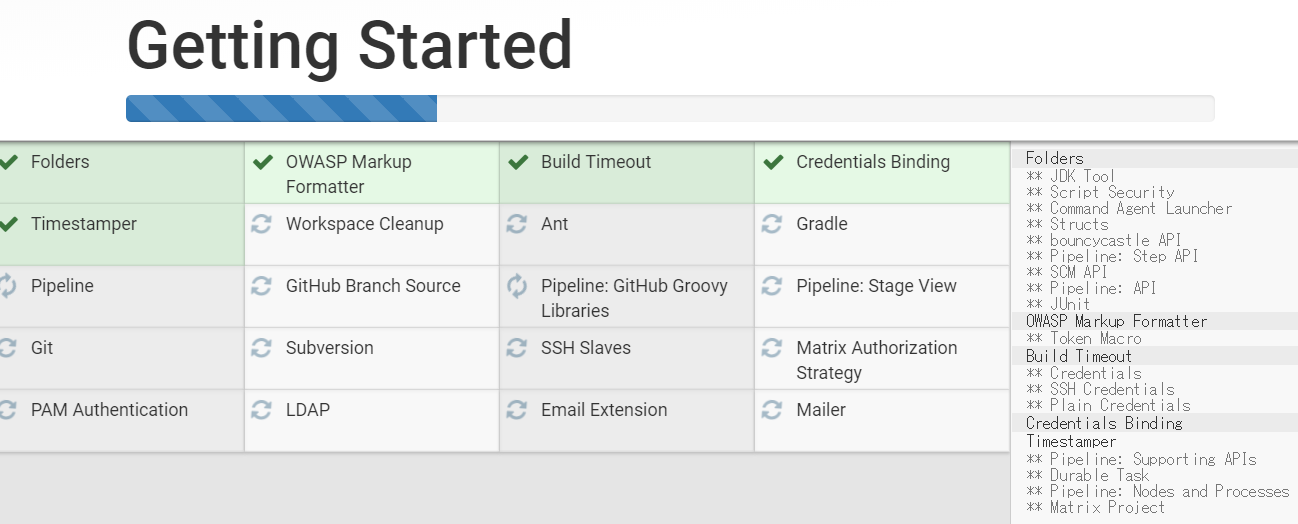
Task: Select OWASP Markup Formatter in install log
Action: point(1116,321)
